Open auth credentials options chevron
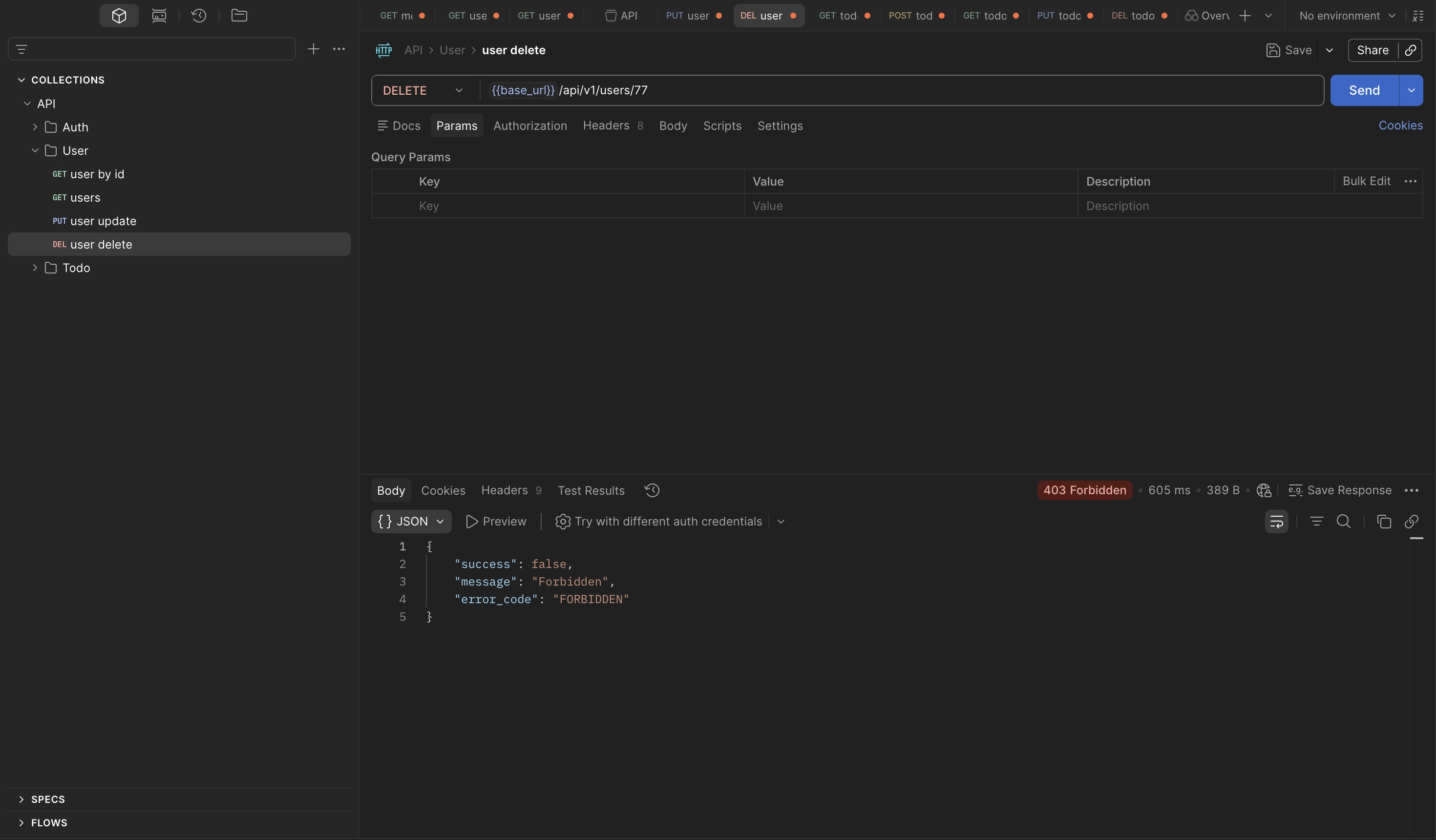This screenshot has width=1436, height=840. (x=781, y=522)
